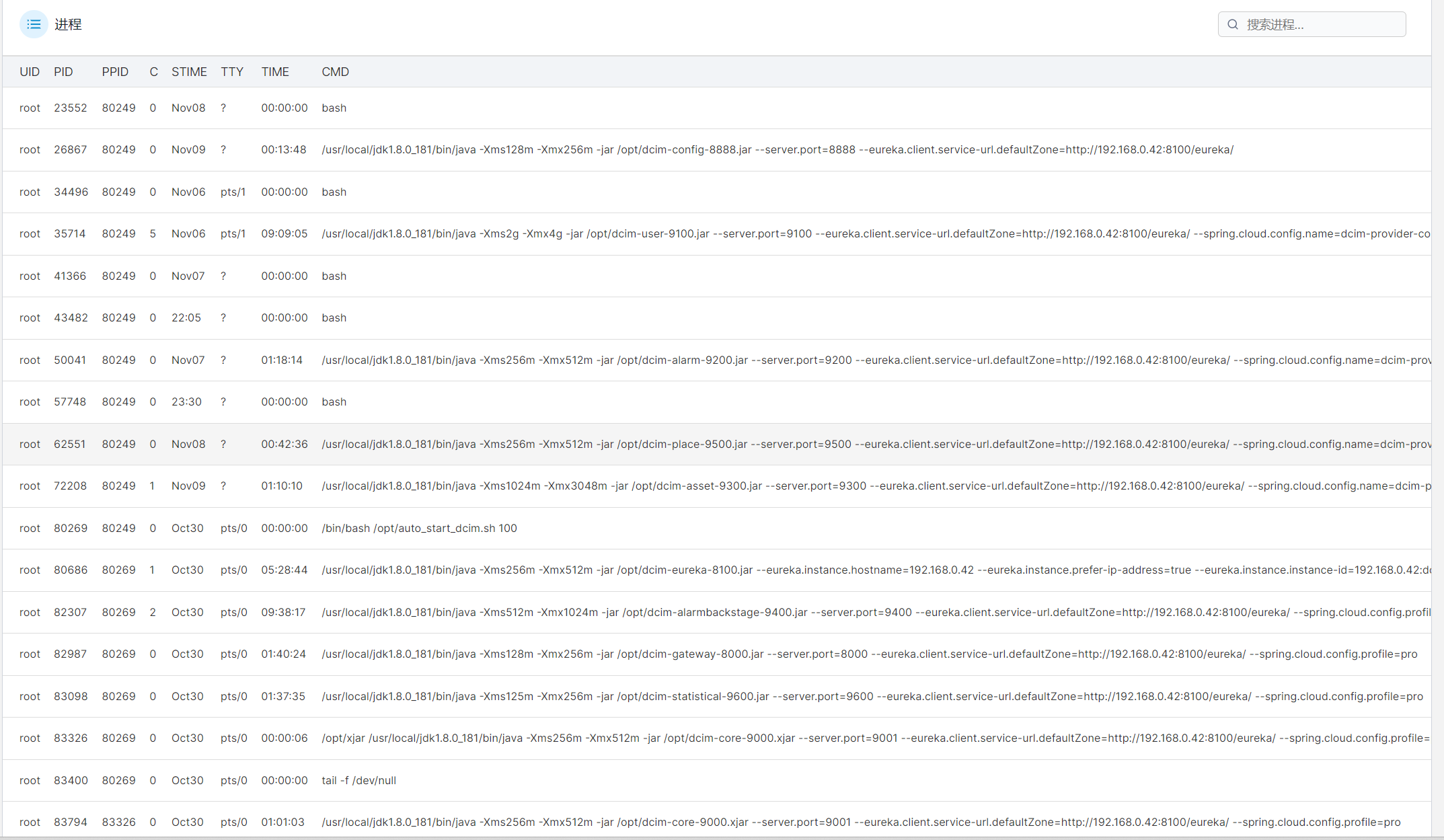Click the STIME column header

(x=189, y=72)
